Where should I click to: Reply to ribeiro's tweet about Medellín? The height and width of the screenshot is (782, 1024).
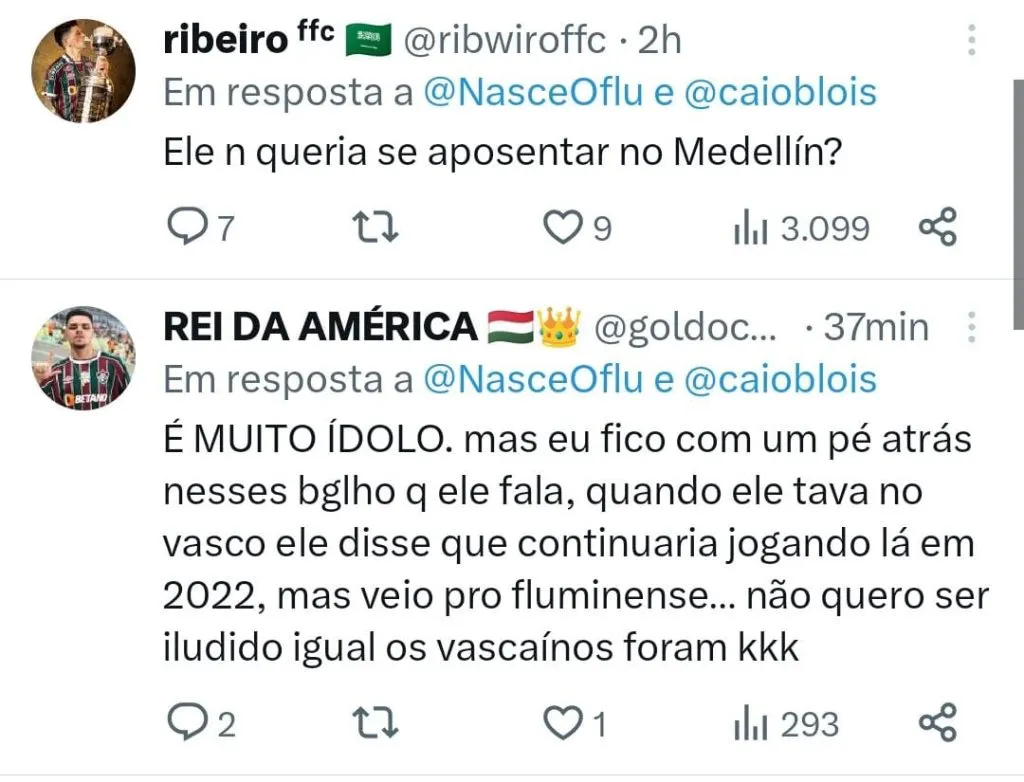coord(185,229)
